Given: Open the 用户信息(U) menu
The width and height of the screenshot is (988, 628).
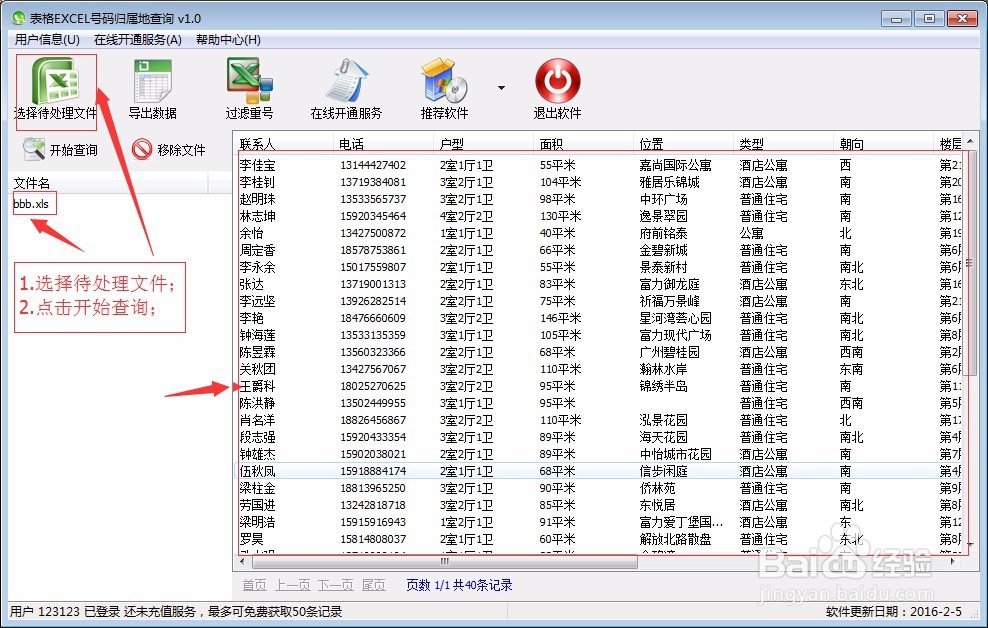Looking at the screenshot, I should click(x=47, y=40).
